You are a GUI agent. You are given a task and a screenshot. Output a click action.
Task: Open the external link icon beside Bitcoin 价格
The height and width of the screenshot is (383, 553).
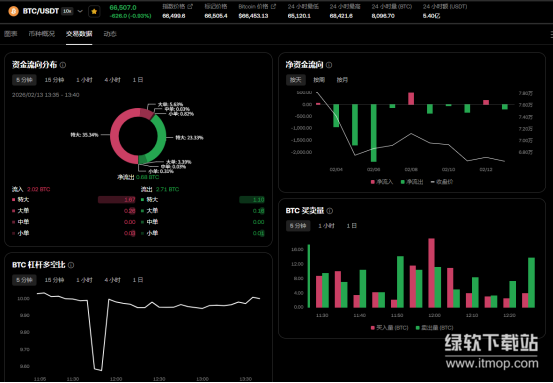pyautogui.click(x=273, y=6)
